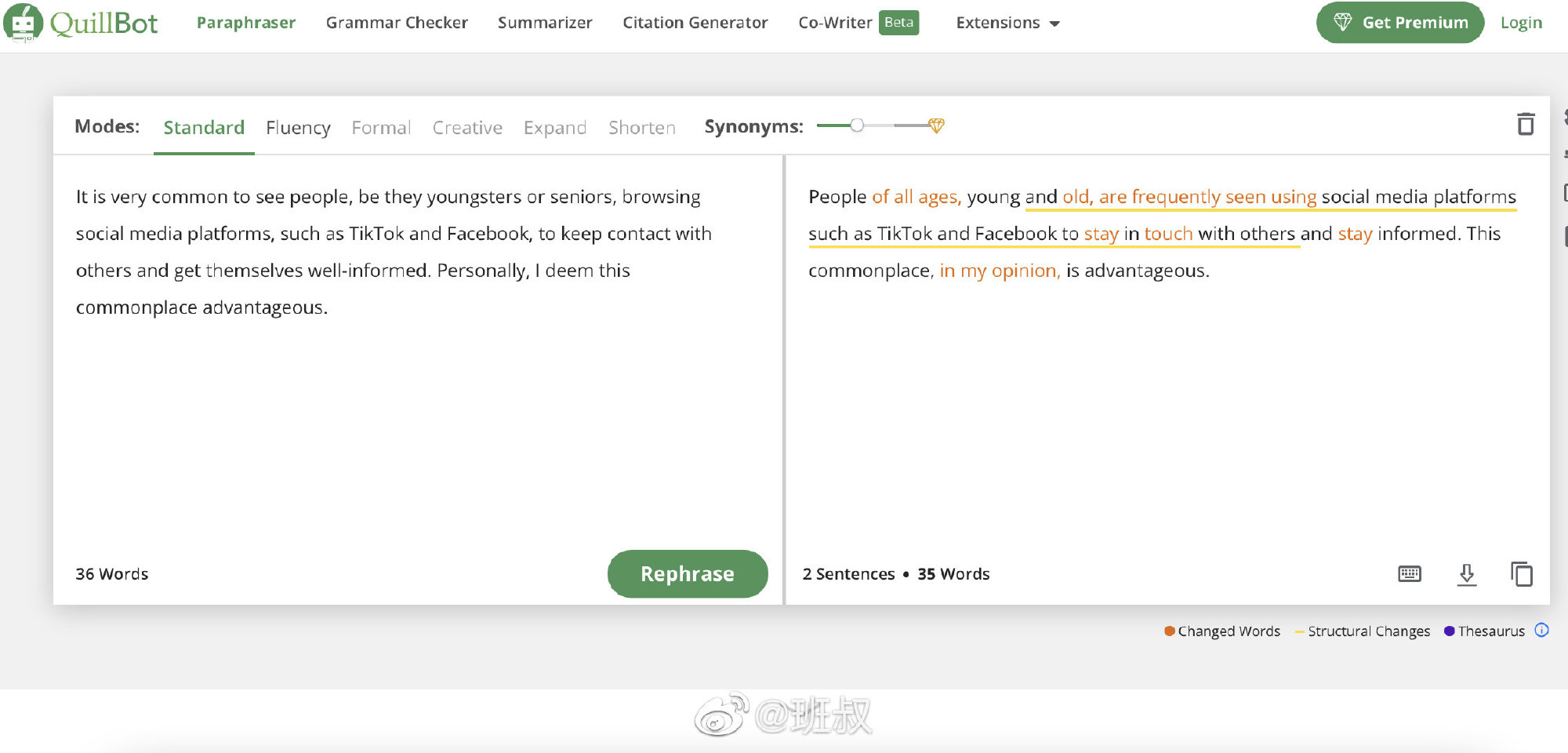Open the Grammar Checker page

397,23
